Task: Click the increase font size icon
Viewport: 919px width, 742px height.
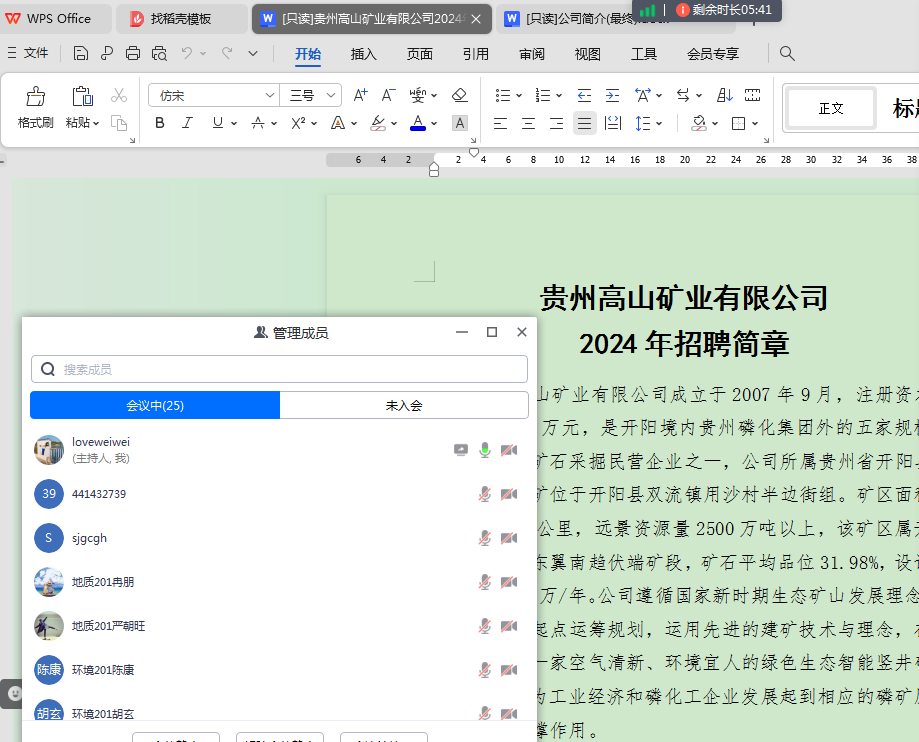Action: 361,95
